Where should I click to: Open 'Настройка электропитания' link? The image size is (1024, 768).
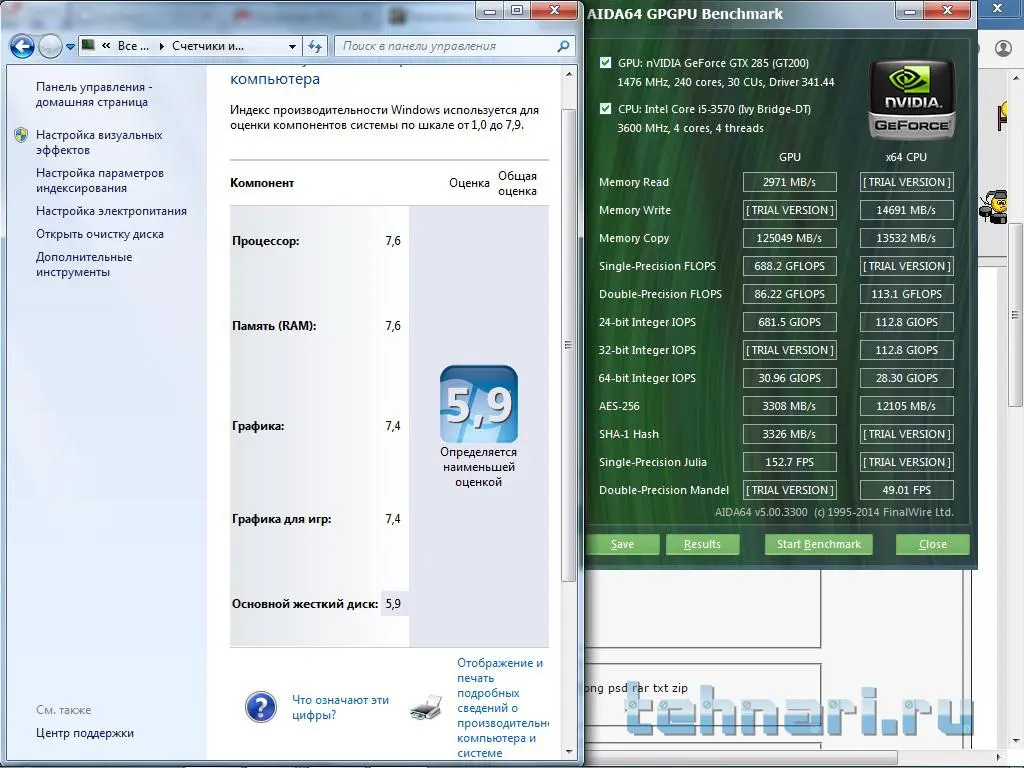pos(111,211)
